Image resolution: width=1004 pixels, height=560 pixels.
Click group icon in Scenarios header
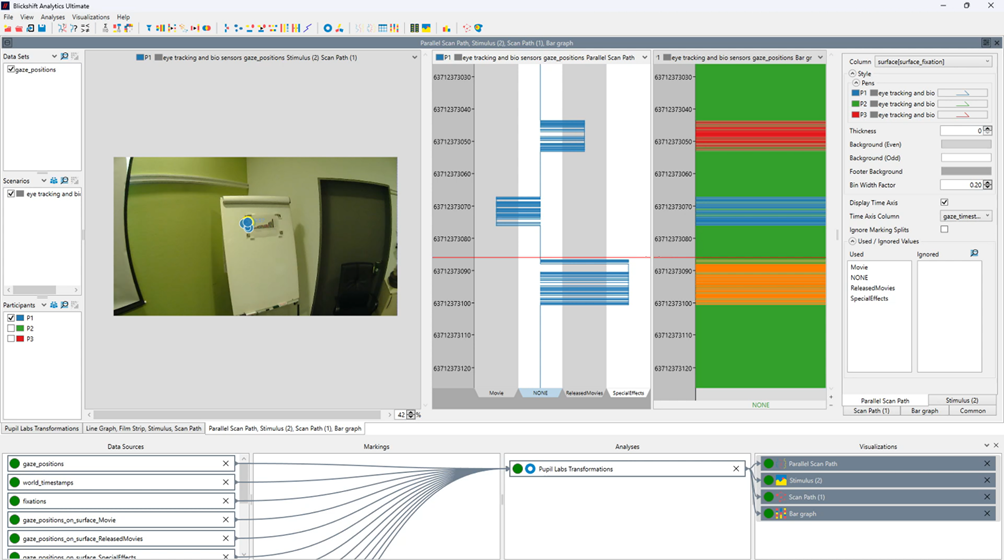(x=54, y=180)
